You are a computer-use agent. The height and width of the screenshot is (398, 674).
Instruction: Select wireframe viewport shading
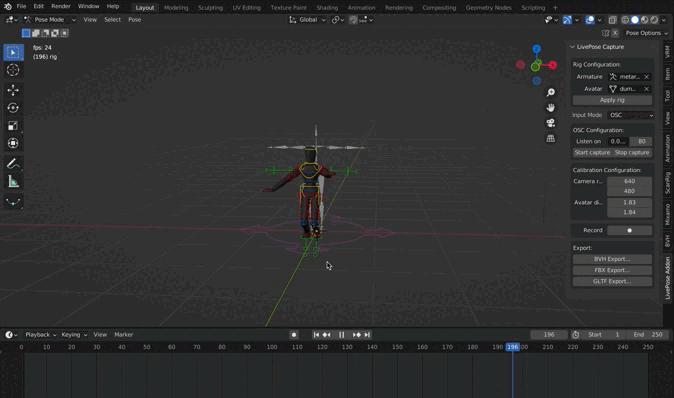click(625, 20)
